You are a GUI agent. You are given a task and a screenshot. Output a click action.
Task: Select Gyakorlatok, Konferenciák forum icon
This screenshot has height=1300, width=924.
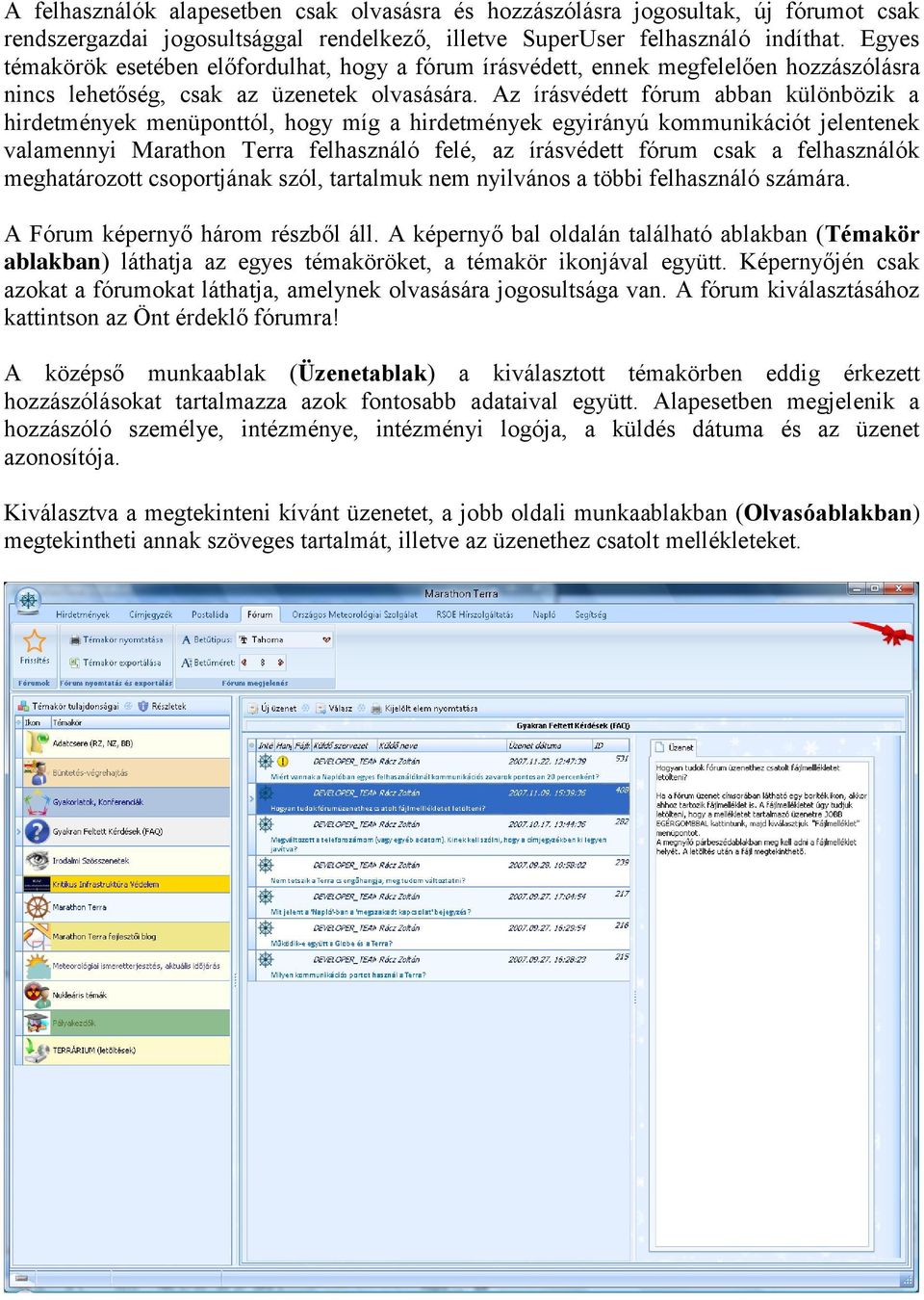click(37, 801)
